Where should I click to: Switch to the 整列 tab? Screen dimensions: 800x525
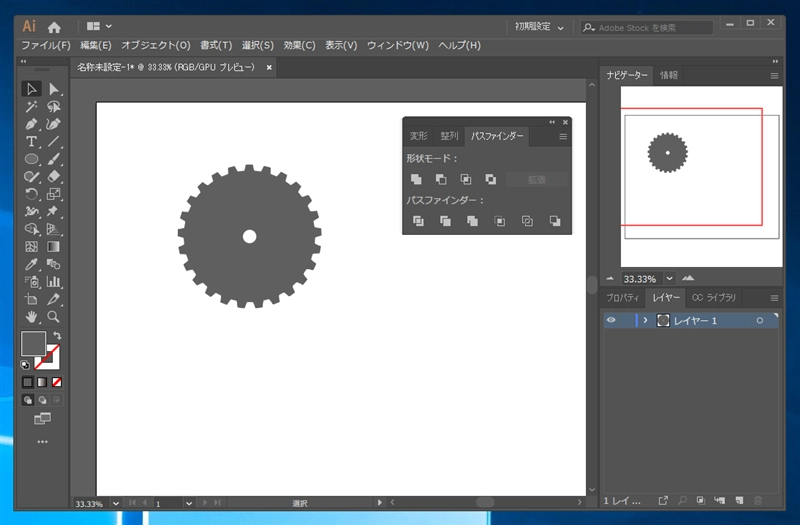click(449, 136)
